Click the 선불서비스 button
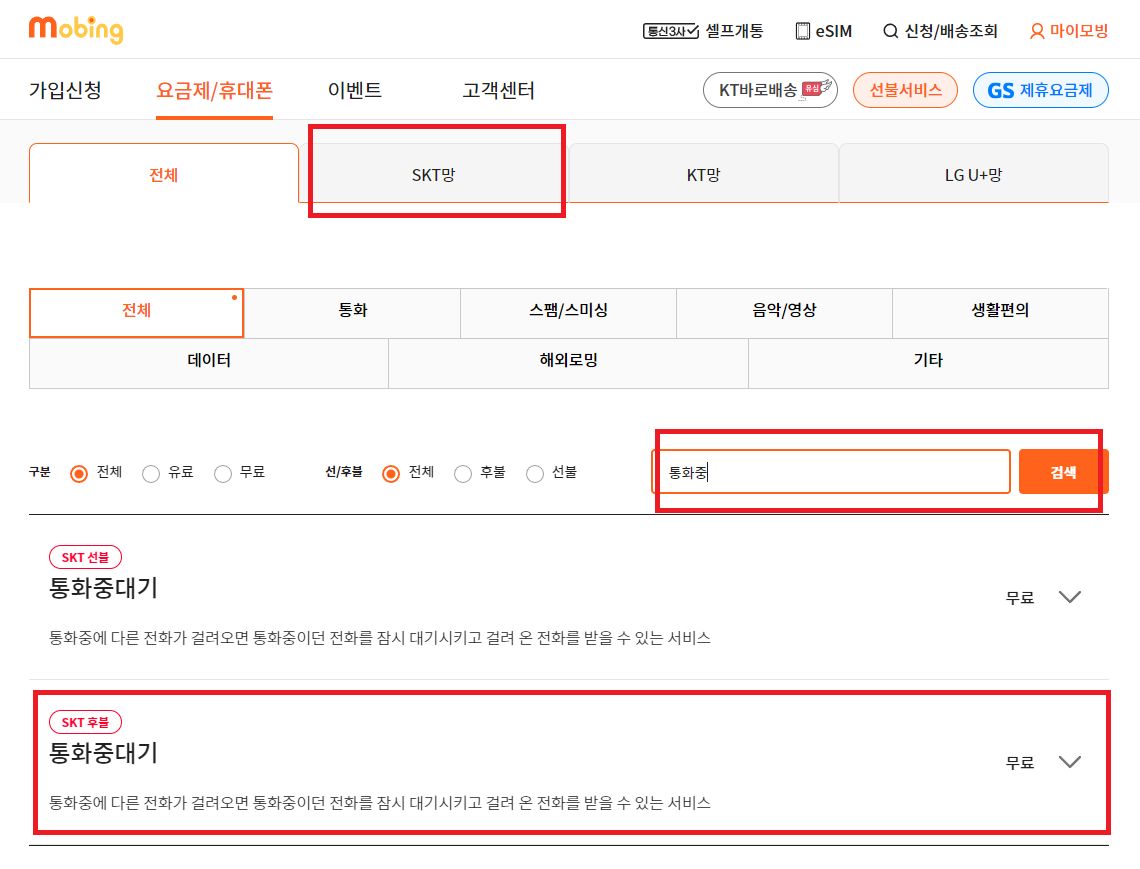Screen dimensions: 1140x869 905,90
